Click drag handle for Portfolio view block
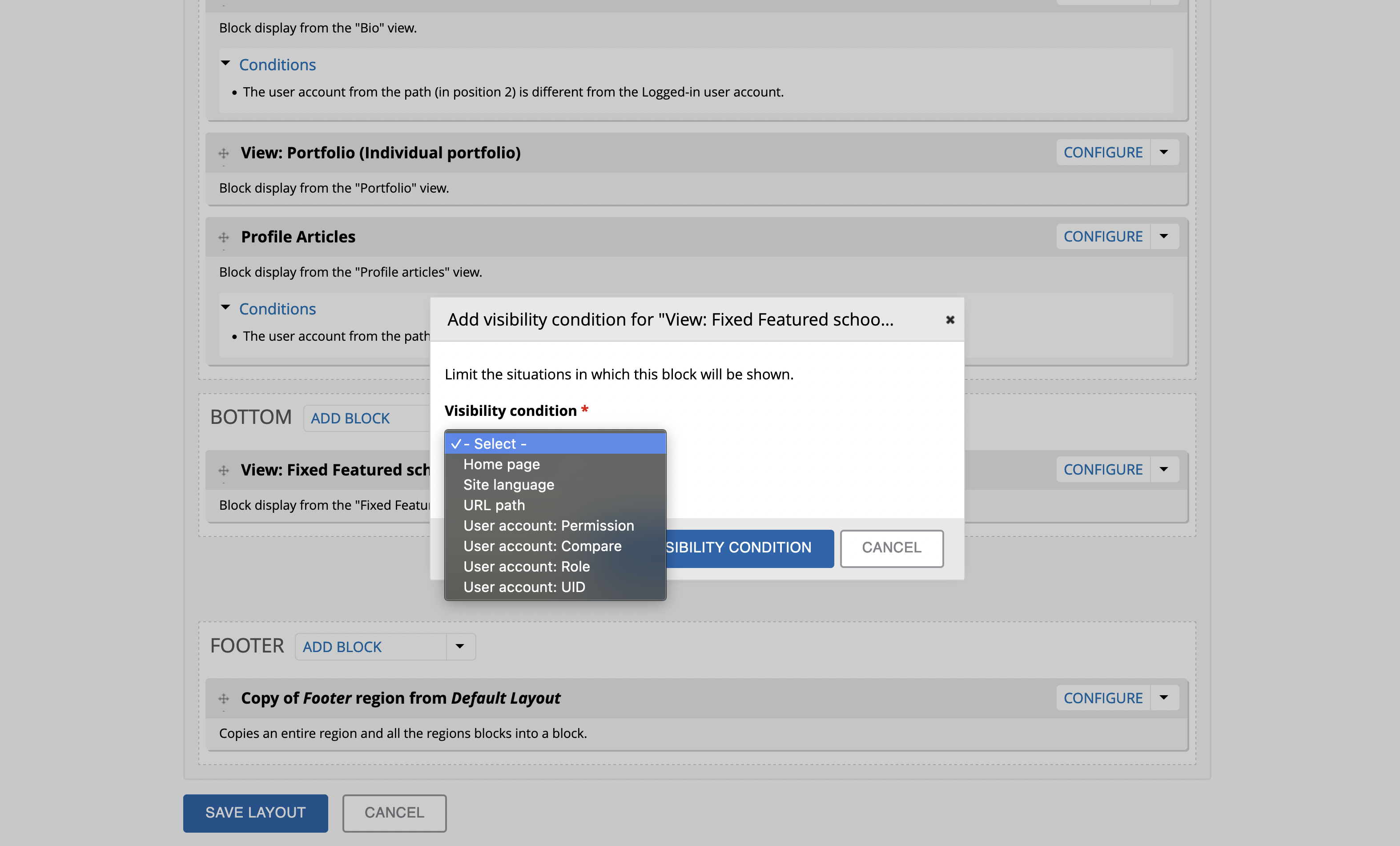 224,153
